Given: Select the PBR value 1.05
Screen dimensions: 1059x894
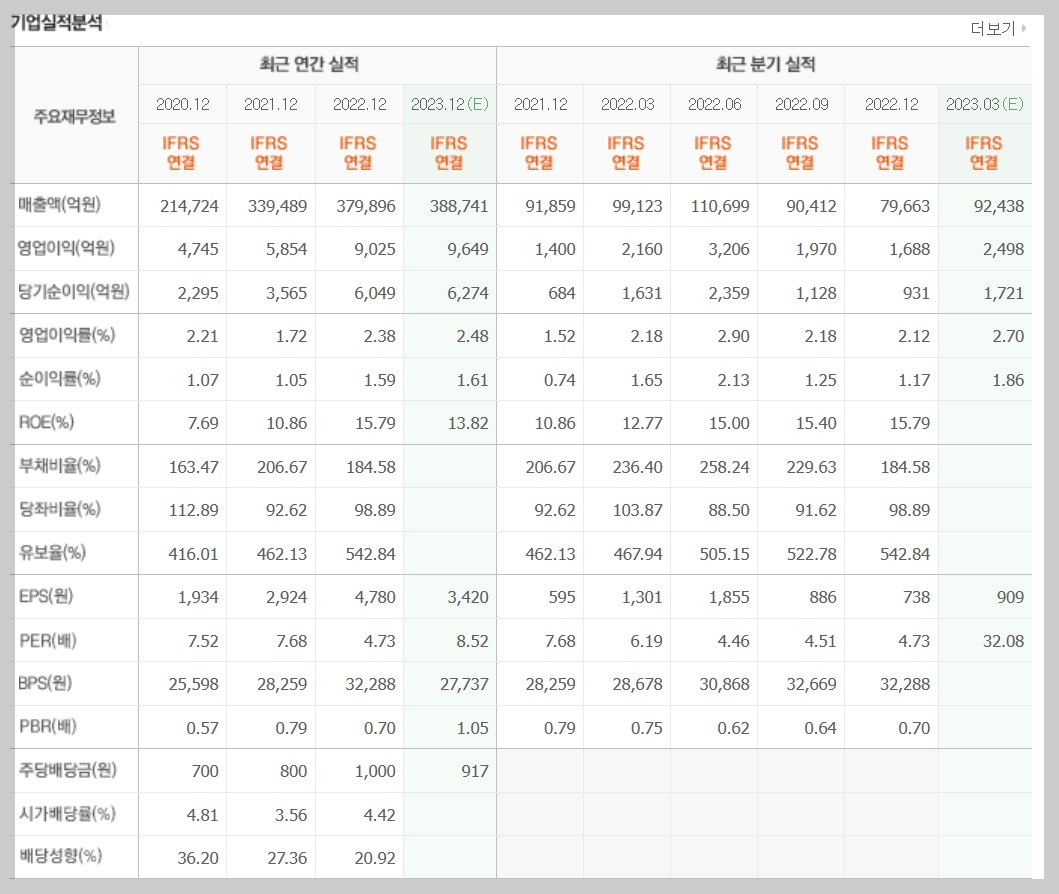Looking at the screenshot, I should click(x=472, y=729).
